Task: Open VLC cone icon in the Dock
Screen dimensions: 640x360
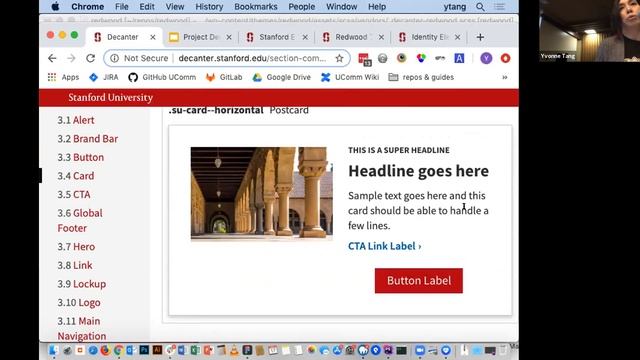Action: pos(234,350)
